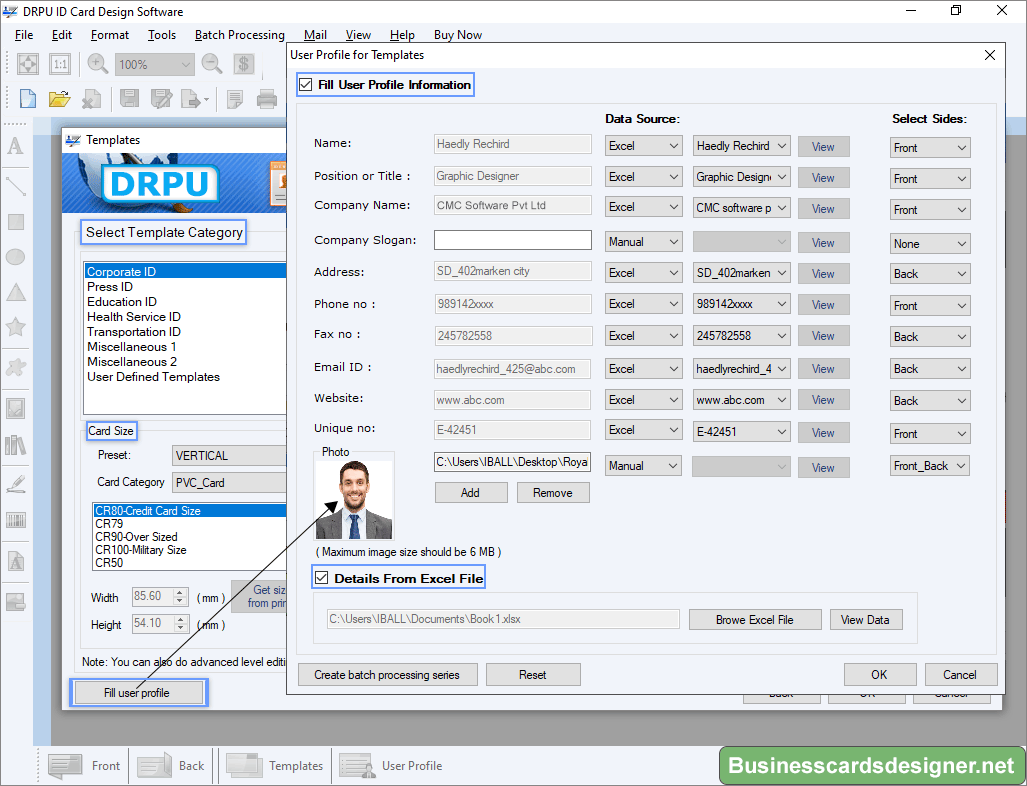Open the Mail menu
Image resolution: width=1027 pixels, height=786 pixels.
(315, 35)
